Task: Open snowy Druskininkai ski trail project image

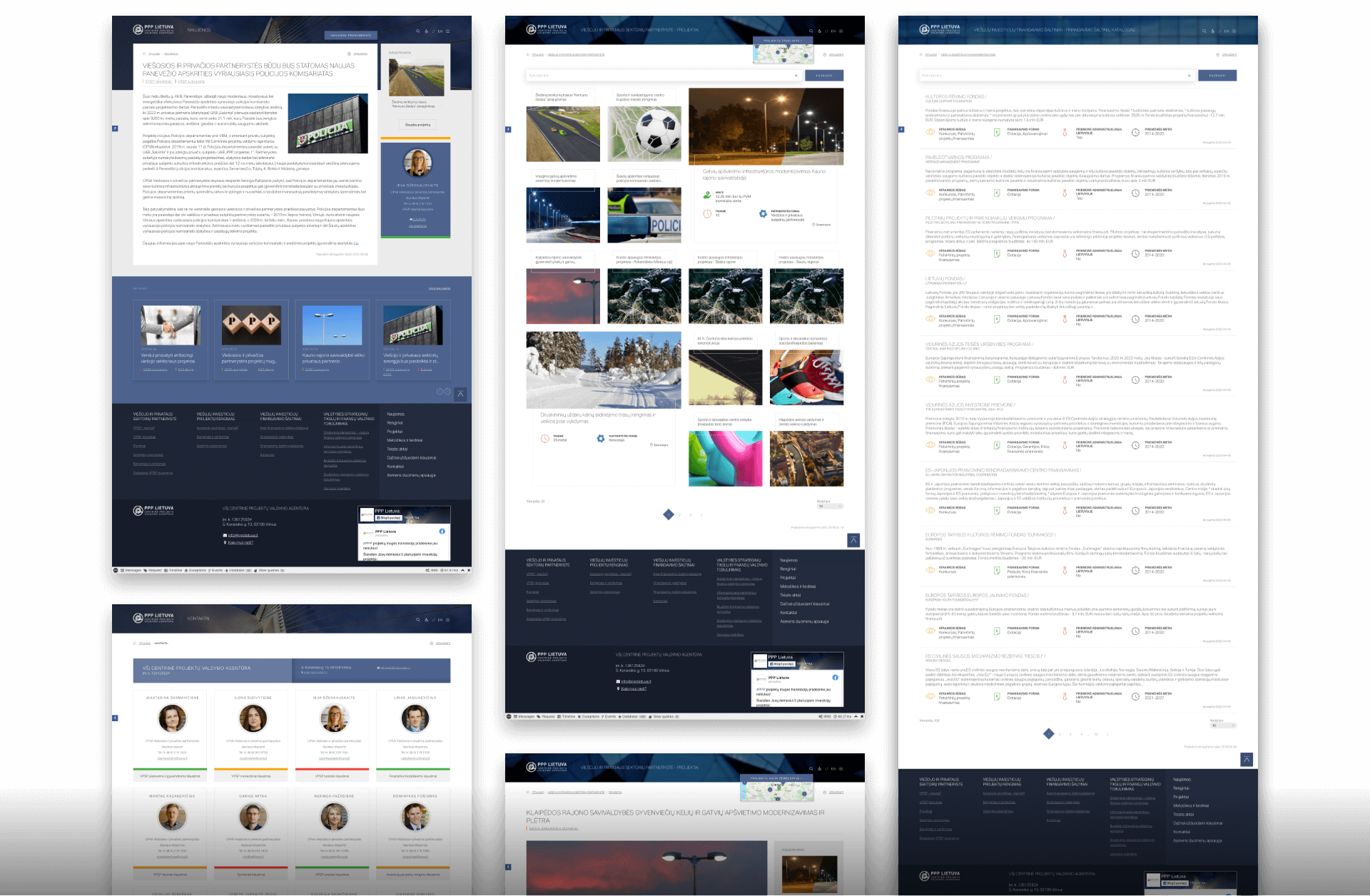Action: (x=604, y=370)
